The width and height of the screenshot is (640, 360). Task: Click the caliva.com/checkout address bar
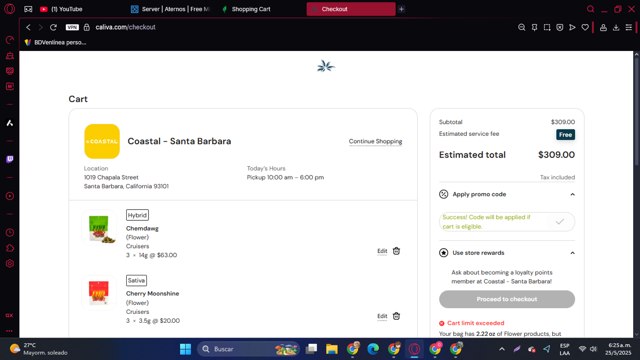pyautogui.click(x=125, y=27)
